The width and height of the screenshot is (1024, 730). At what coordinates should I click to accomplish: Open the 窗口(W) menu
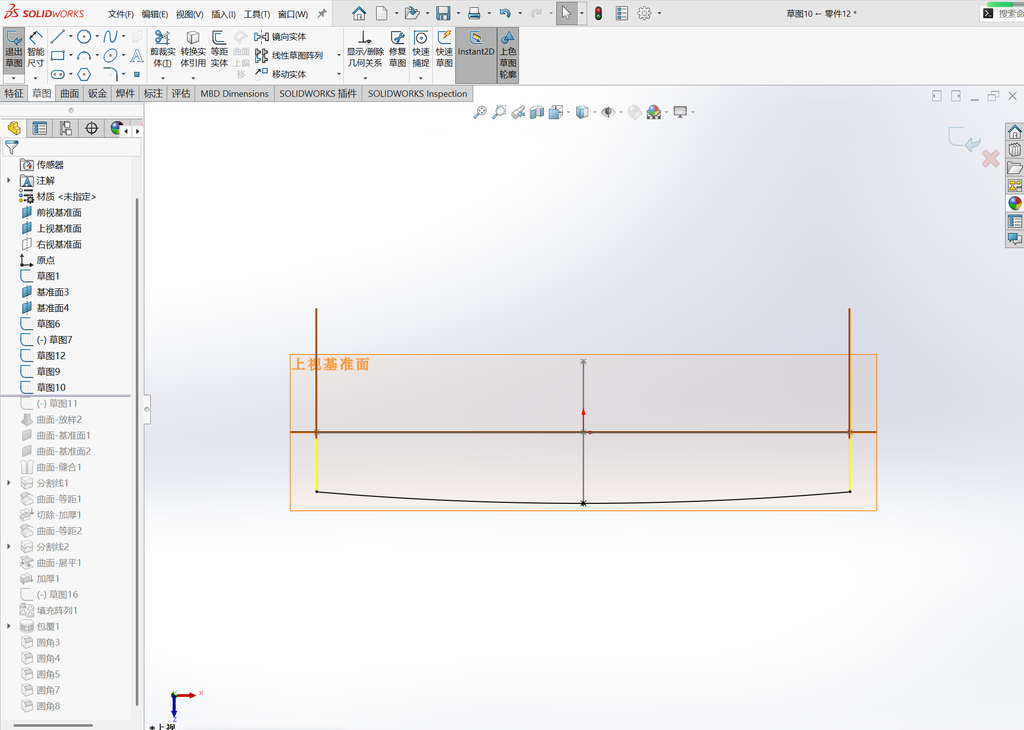[x=293, y=14]
